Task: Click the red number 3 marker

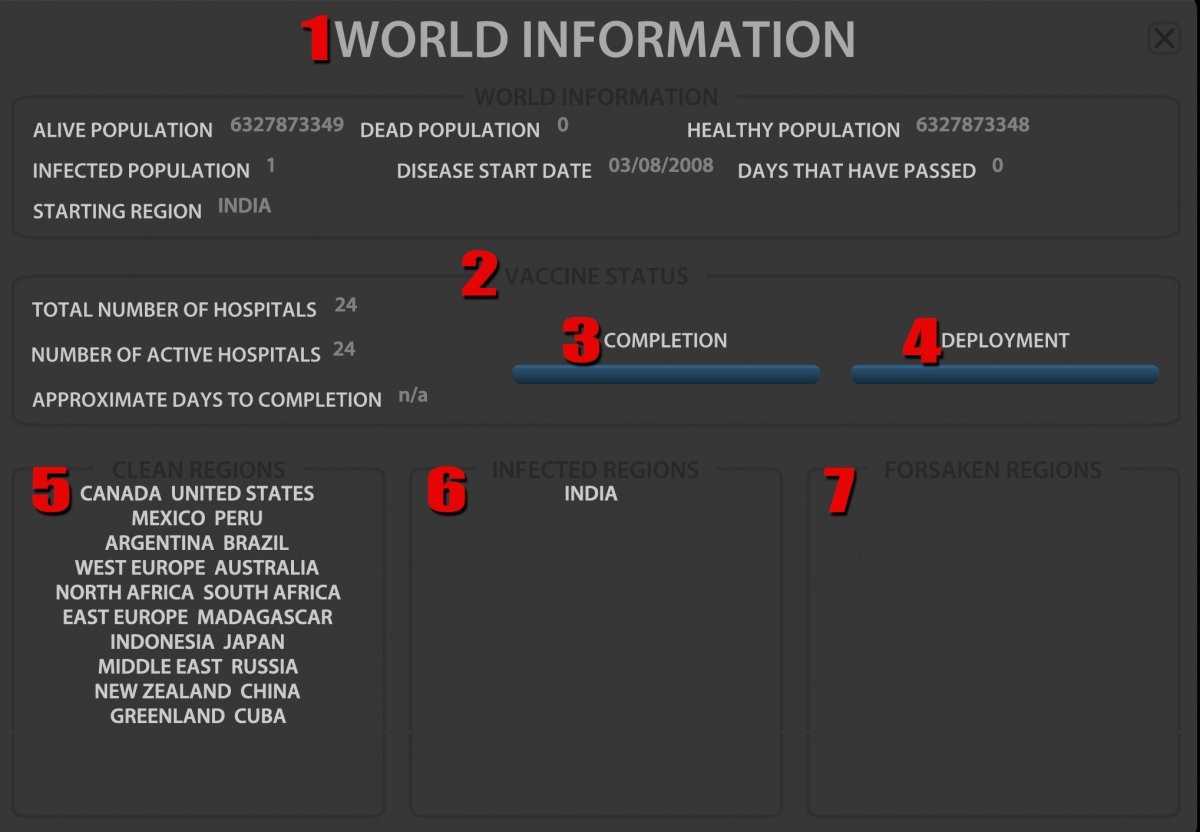Action: [581, 341]
